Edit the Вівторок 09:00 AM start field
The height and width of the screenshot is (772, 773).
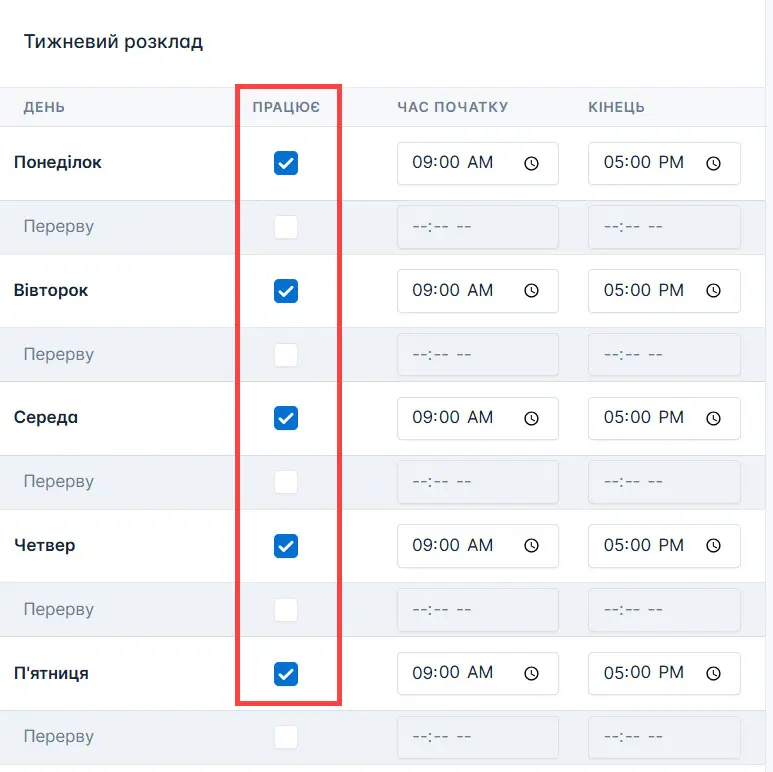[478, 291]
